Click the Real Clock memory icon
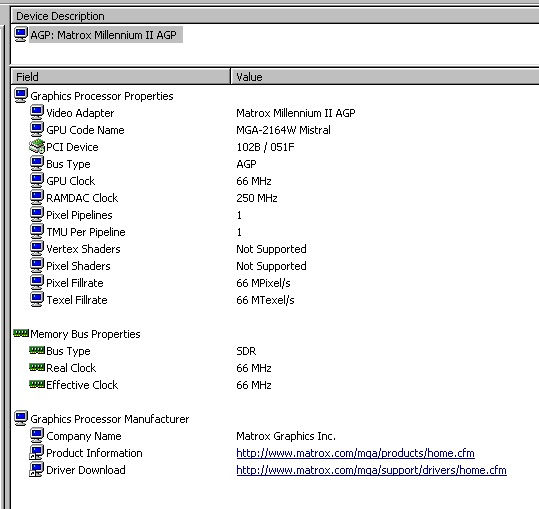The image size is (539, 509). pyautogui.click(x=37, y=367)
